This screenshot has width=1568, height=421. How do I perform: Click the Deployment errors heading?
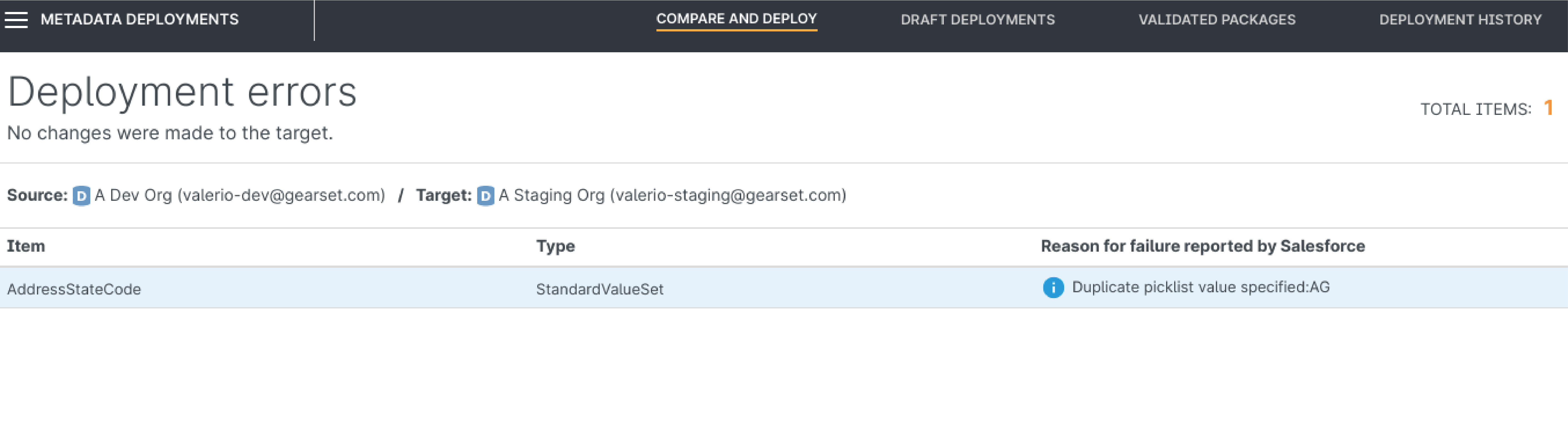(x=182, y=92)
